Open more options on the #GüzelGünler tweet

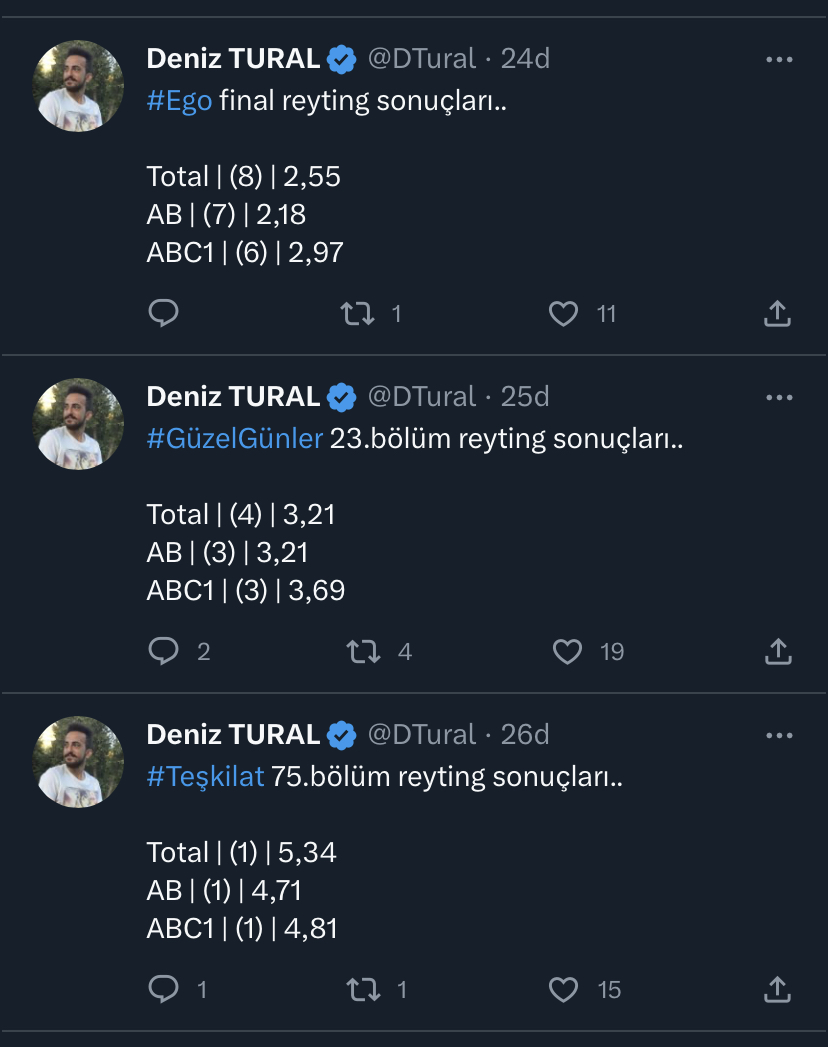click(x=778, y=398)
